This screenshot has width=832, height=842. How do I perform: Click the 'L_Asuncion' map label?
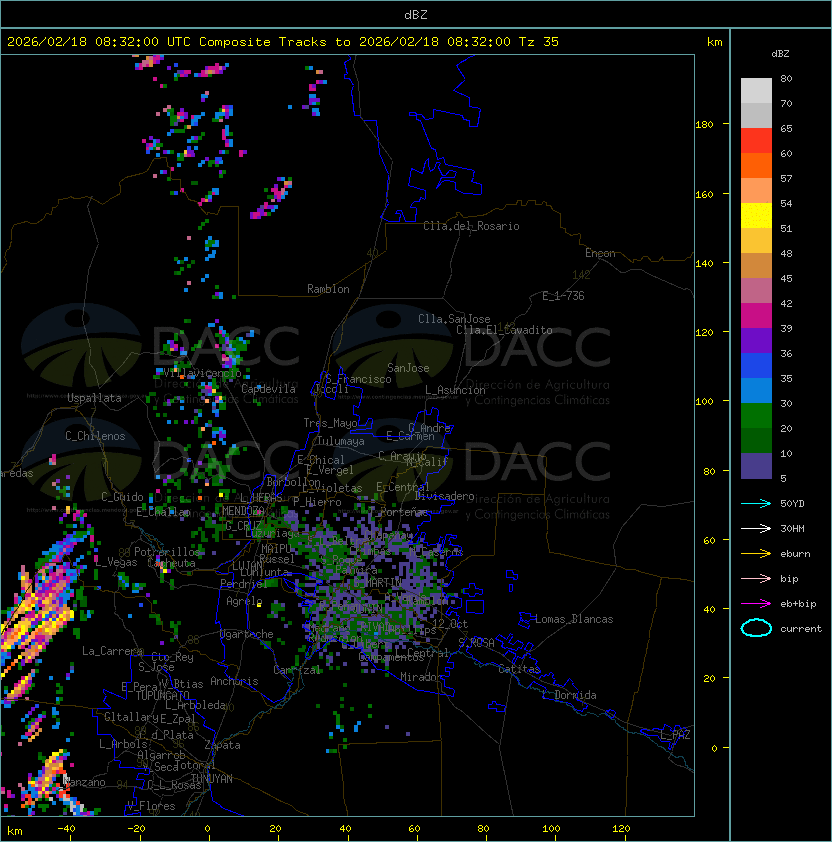[455, 390]
